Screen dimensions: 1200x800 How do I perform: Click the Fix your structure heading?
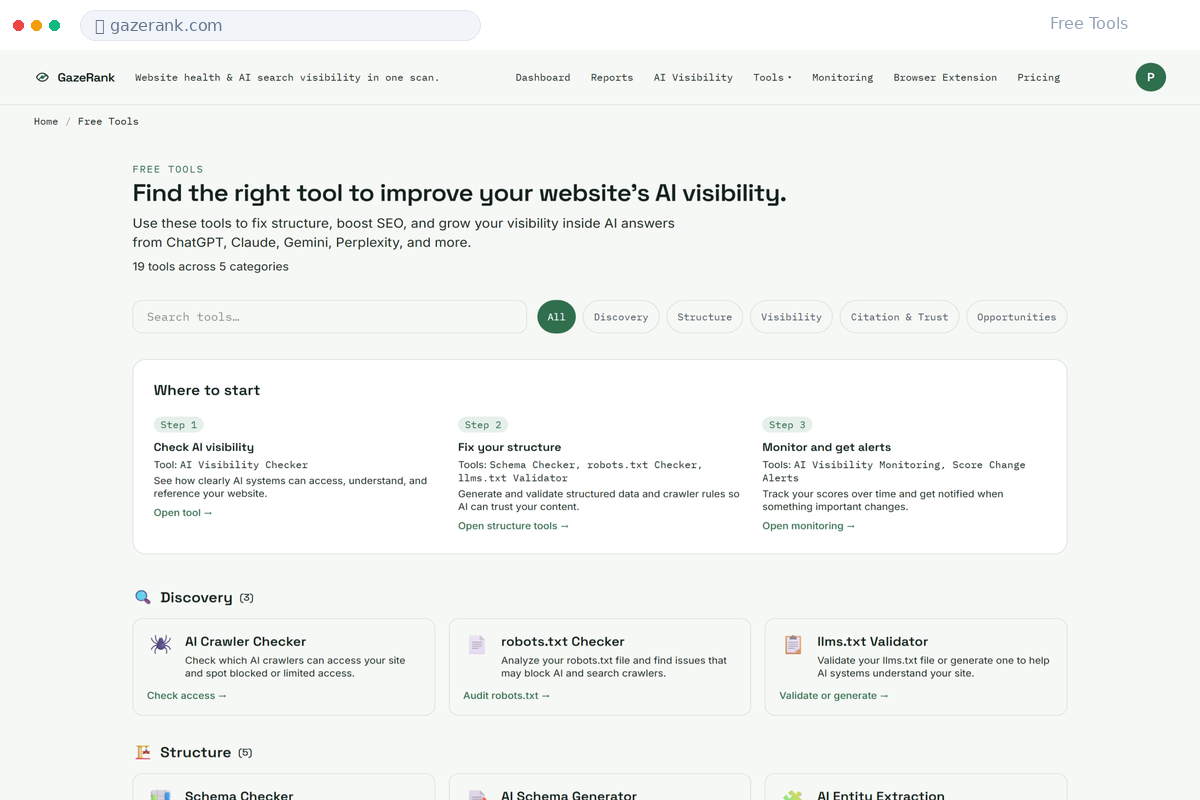coord(510,447)
